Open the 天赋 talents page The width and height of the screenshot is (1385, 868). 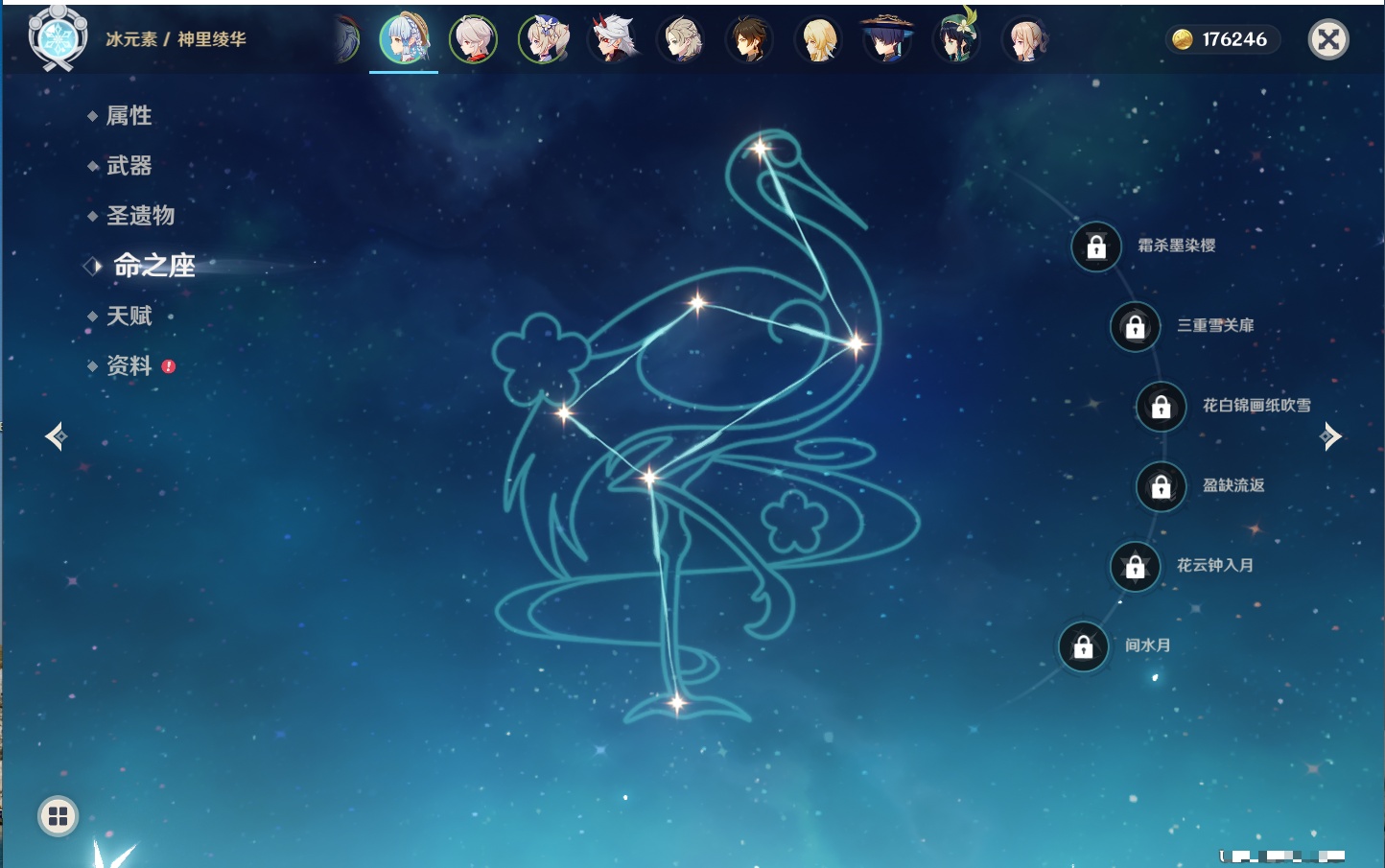click(x=129, y=316)
